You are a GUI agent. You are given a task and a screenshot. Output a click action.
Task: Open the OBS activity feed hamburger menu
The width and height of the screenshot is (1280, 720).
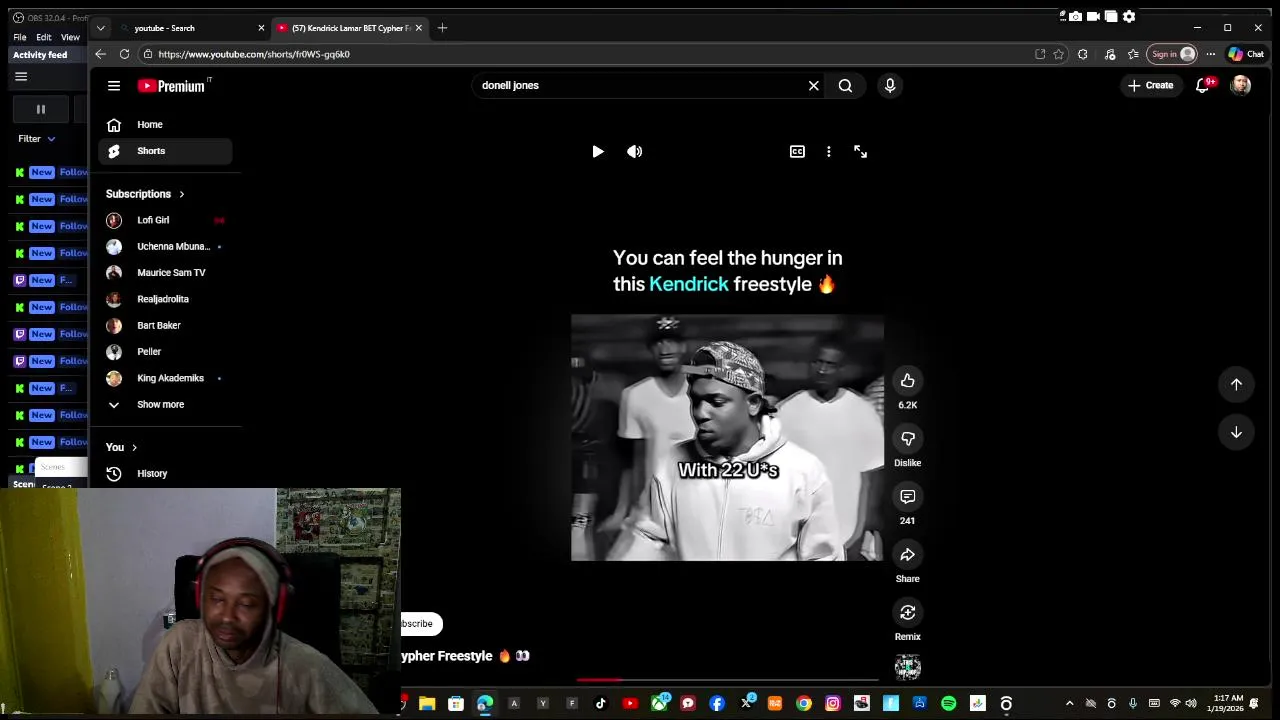(x=21, y=77)
